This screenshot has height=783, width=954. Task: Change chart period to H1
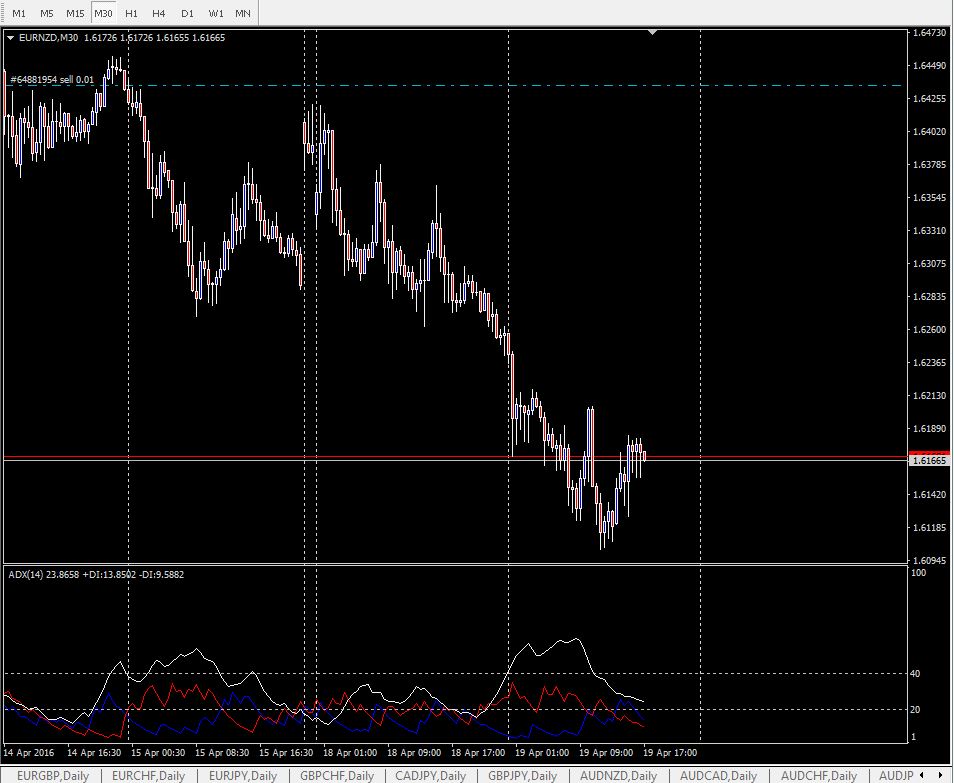pos(132,14)
